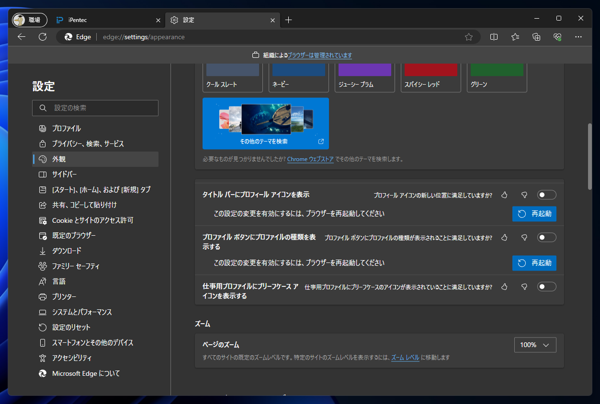
Task: Select the ジューシー プラム purple theme swatch
Action: point(365,72)
